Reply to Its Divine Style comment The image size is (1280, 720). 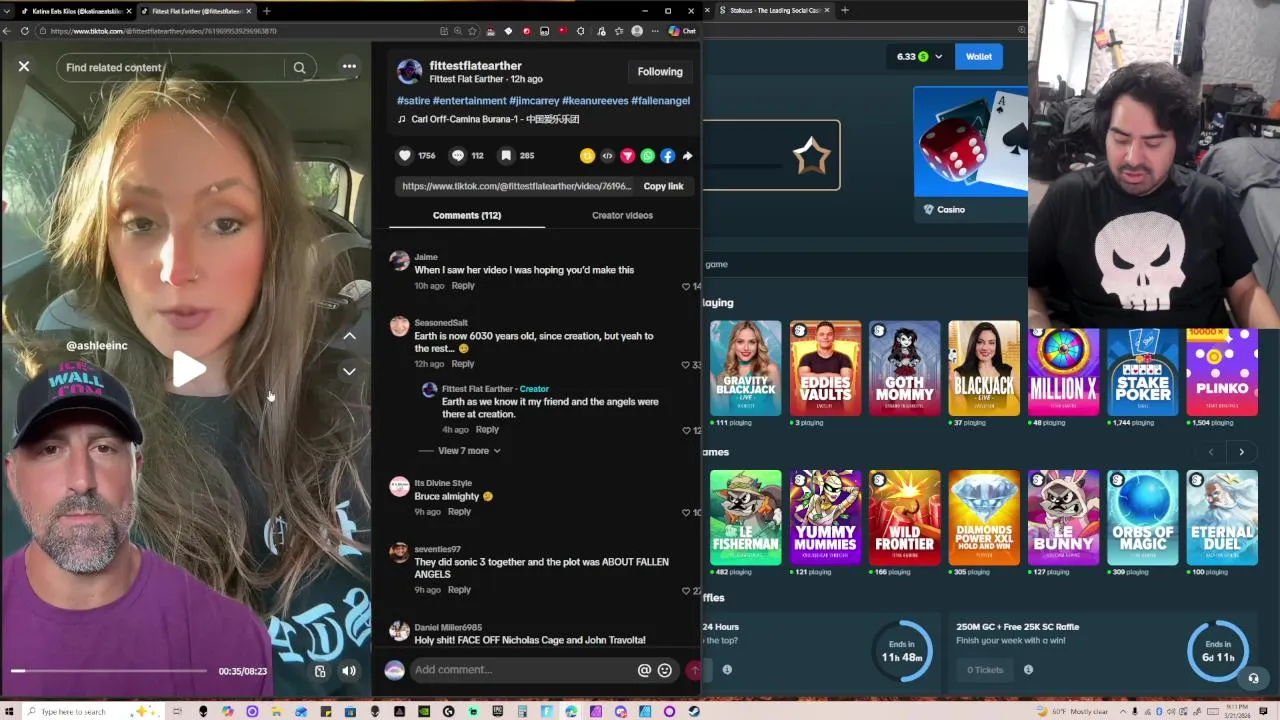click(459, 512)
